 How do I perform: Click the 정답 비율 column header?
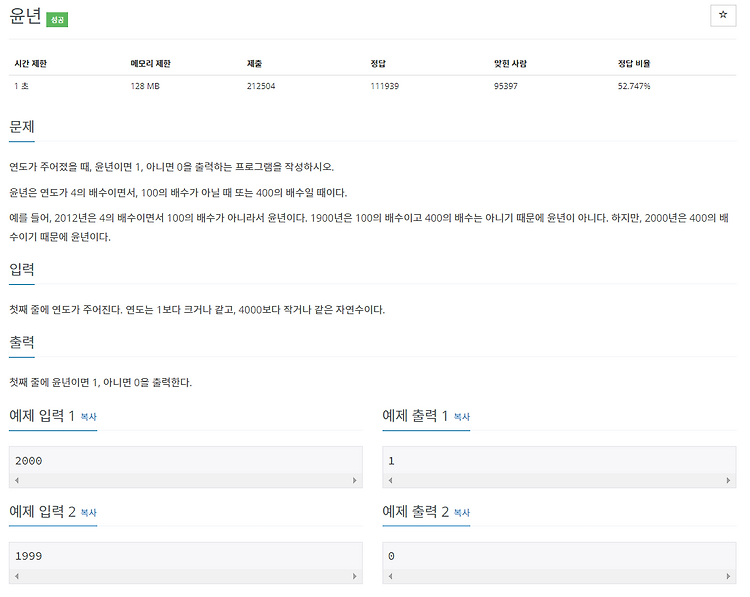coord(634,64)
